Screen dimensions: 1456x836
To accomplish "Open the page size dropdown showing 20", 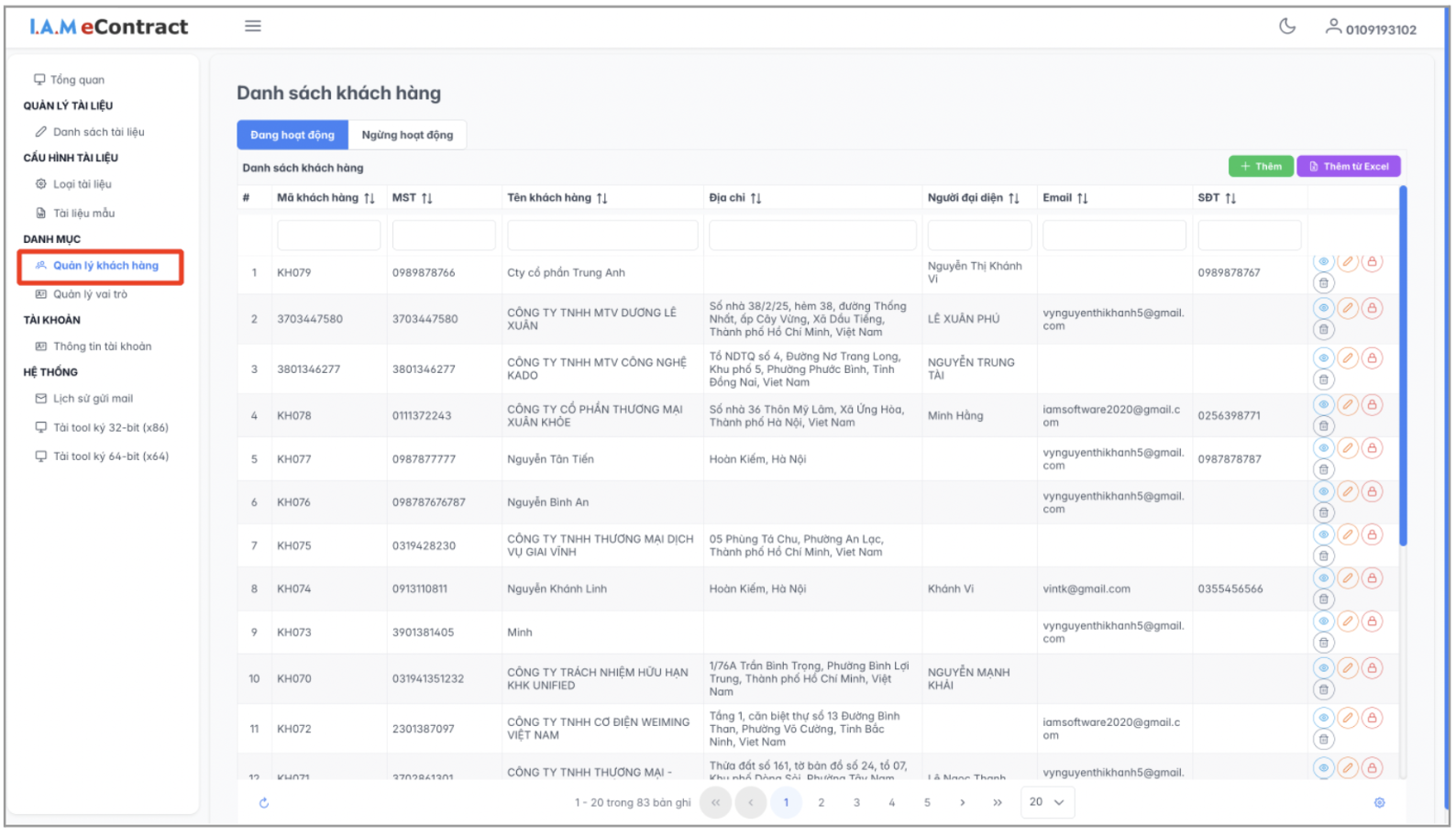I will 1046,802.
